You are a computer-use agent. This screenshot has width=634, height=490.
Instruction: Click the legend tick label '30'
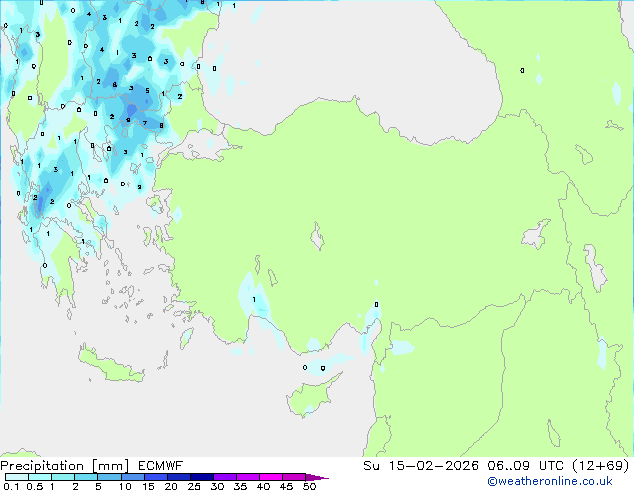pyautogui.click(x=217, y=486)
